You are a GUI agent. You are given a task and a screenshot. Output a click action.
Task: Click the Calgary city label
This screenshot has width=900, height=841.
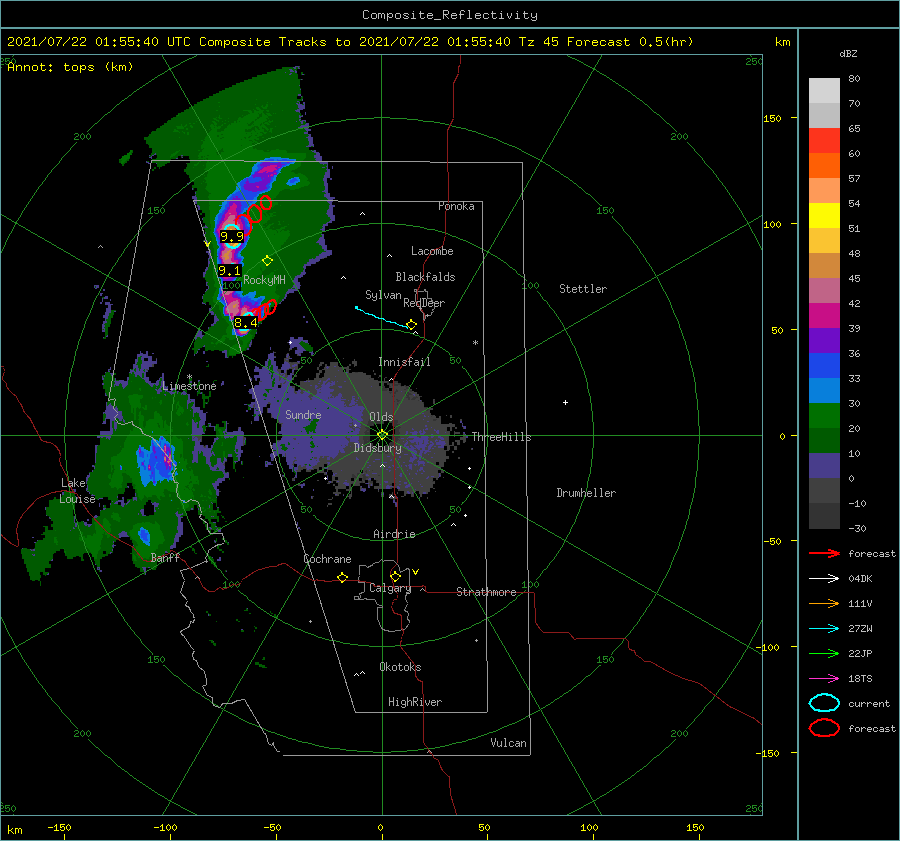point(390,588)
